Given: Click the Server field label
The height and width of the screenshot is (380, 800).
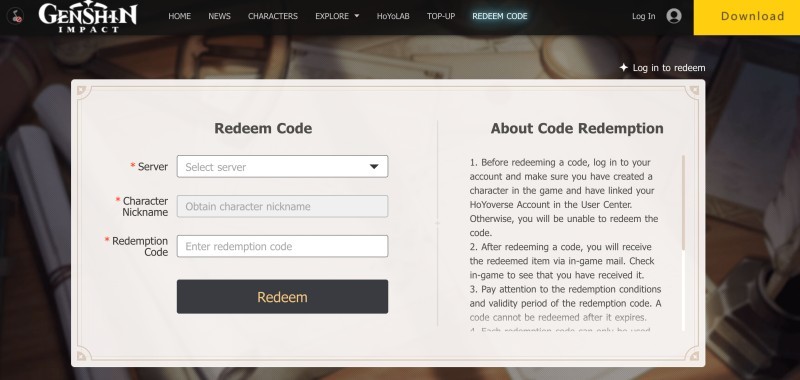Looking at the screenshot, I should pos(153,167).
